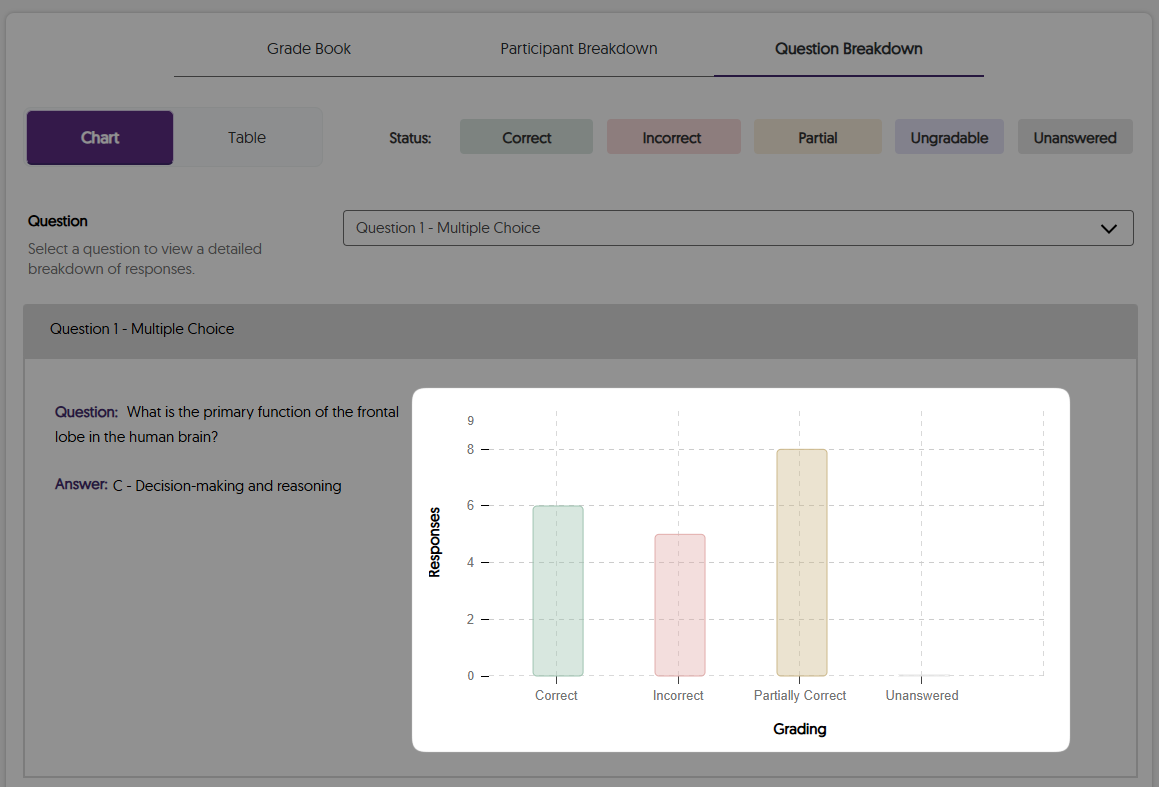Toggle the Incorrect status filter
This screenshot has width=1159, height=787.
coord(673,137)
